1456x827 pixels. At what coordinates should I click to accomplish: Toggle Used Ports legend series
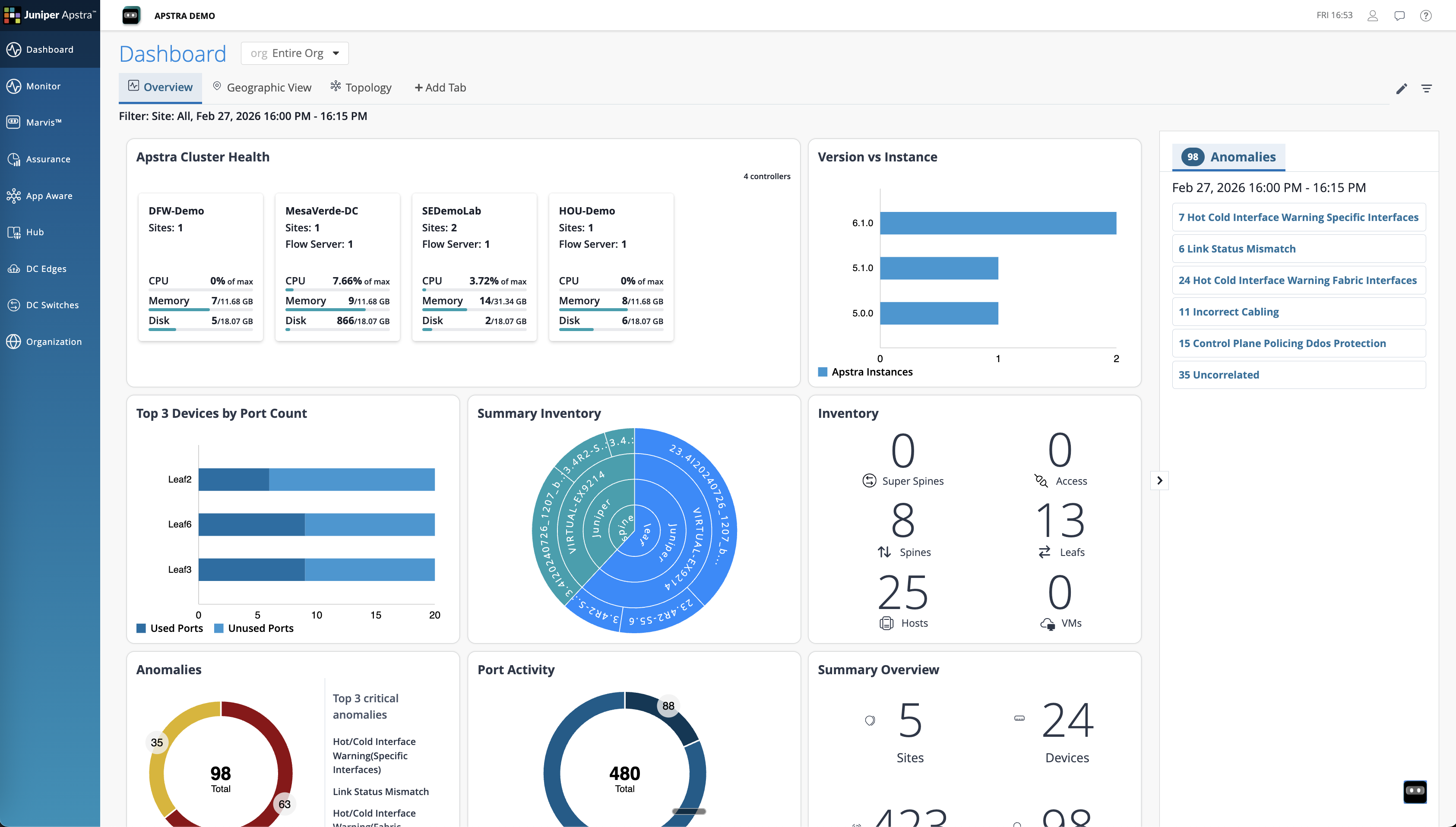click(170, 628)
